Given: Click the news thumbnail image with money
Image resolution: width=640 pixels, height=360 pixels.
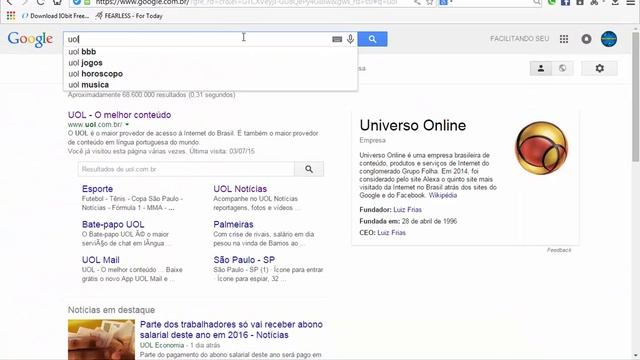Looking at the screenshot, I should 101,340.
